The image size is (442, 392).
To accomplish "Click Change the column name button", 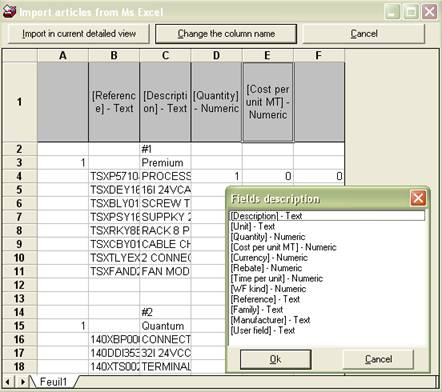I will (x=226, y=34).
